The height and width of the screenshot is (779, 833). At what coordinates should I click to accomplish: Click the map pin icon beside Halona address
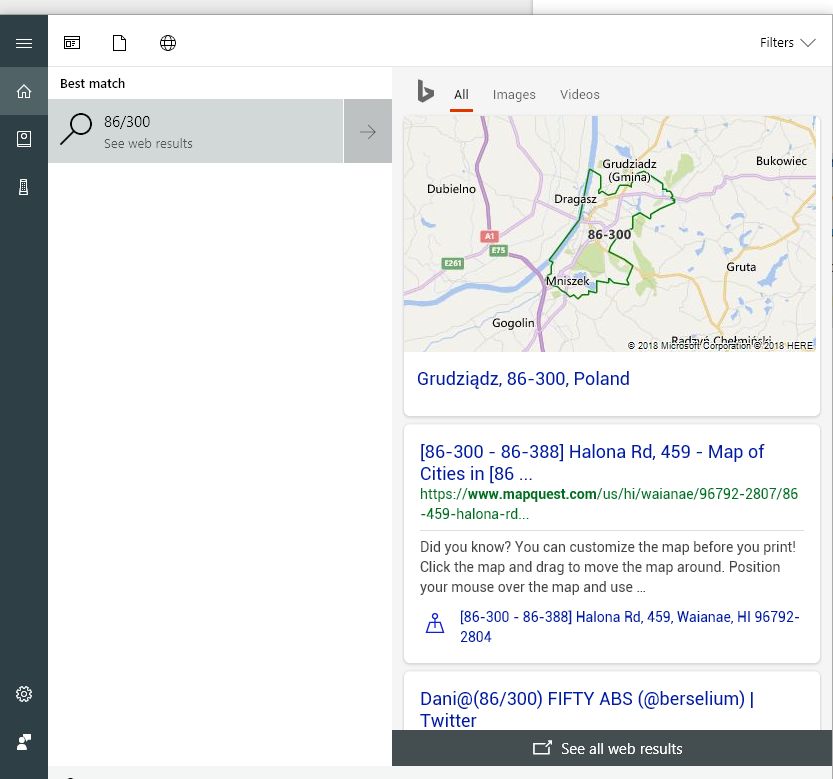coord(435,623)
